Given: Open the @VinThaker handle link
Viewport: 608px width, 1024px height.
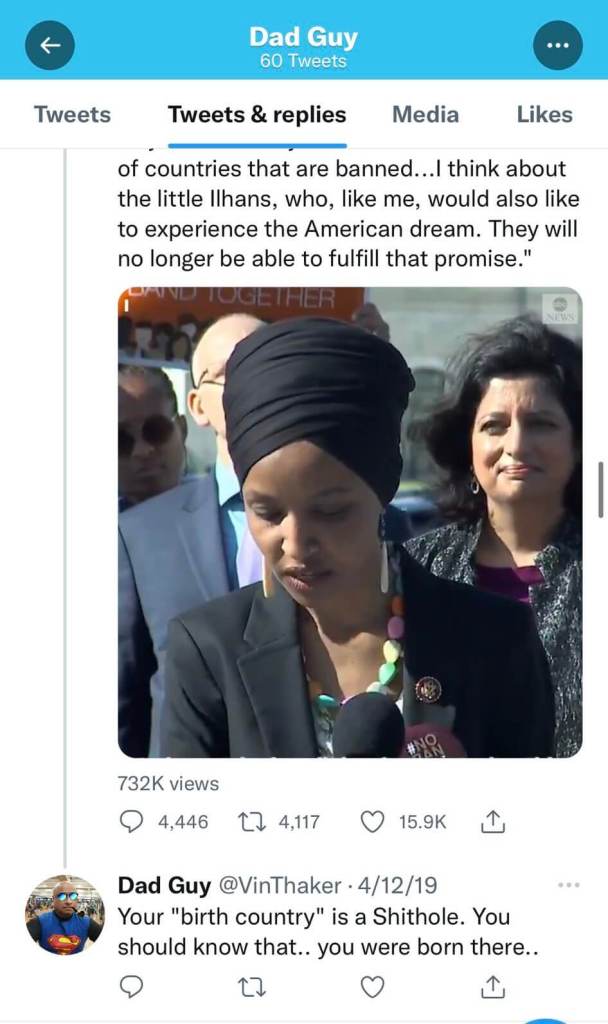Looking at the screenshot, I should [279, 886].
